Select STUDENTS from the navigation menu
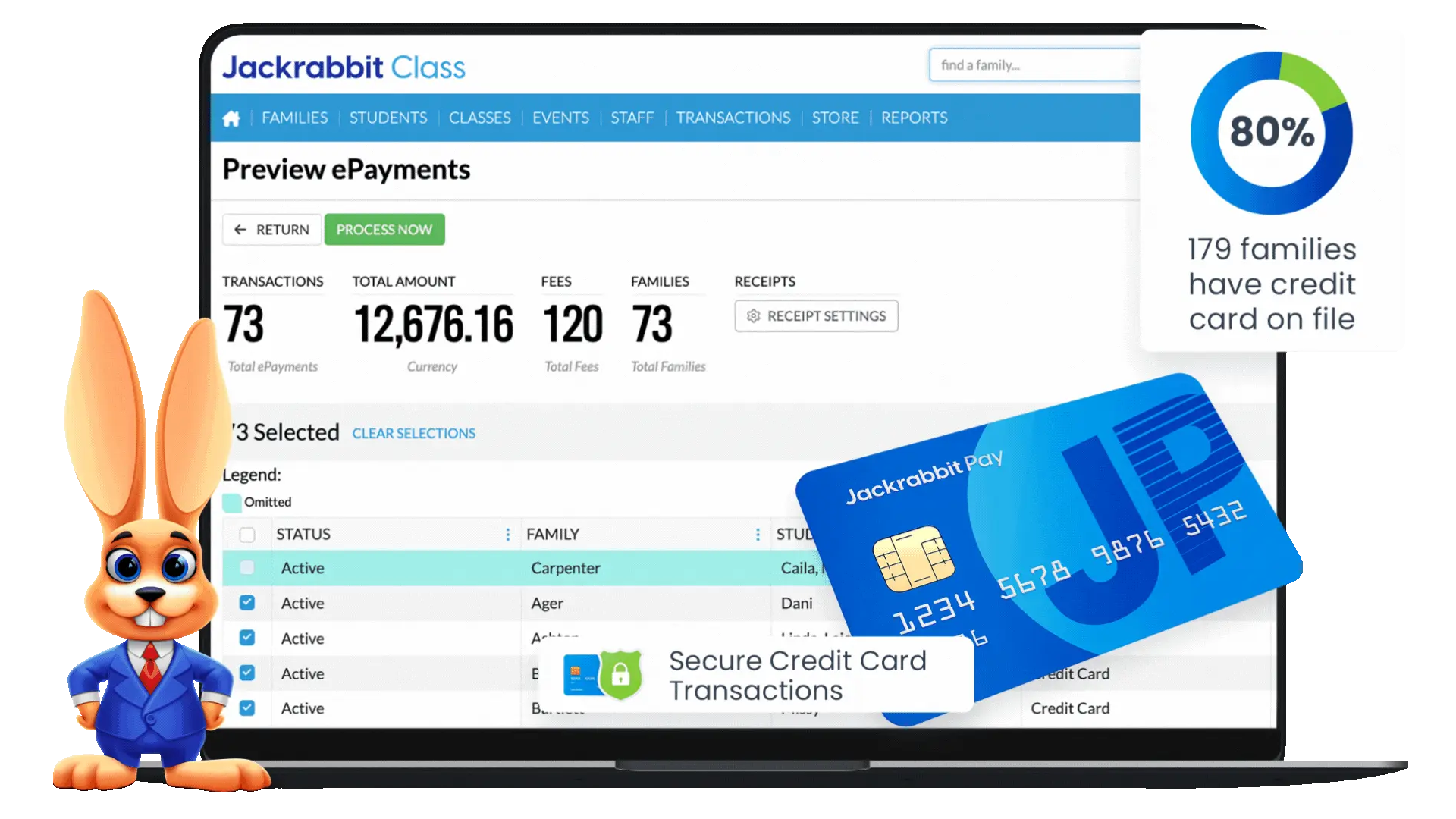The width and height of the screenshot is (1456, 819). point(388,117)
